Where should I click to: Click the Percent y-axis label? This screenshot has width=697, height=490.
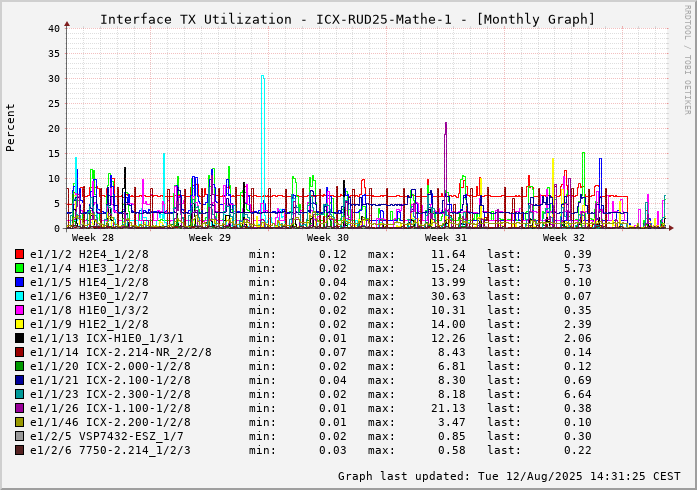(x=11, y=127)
